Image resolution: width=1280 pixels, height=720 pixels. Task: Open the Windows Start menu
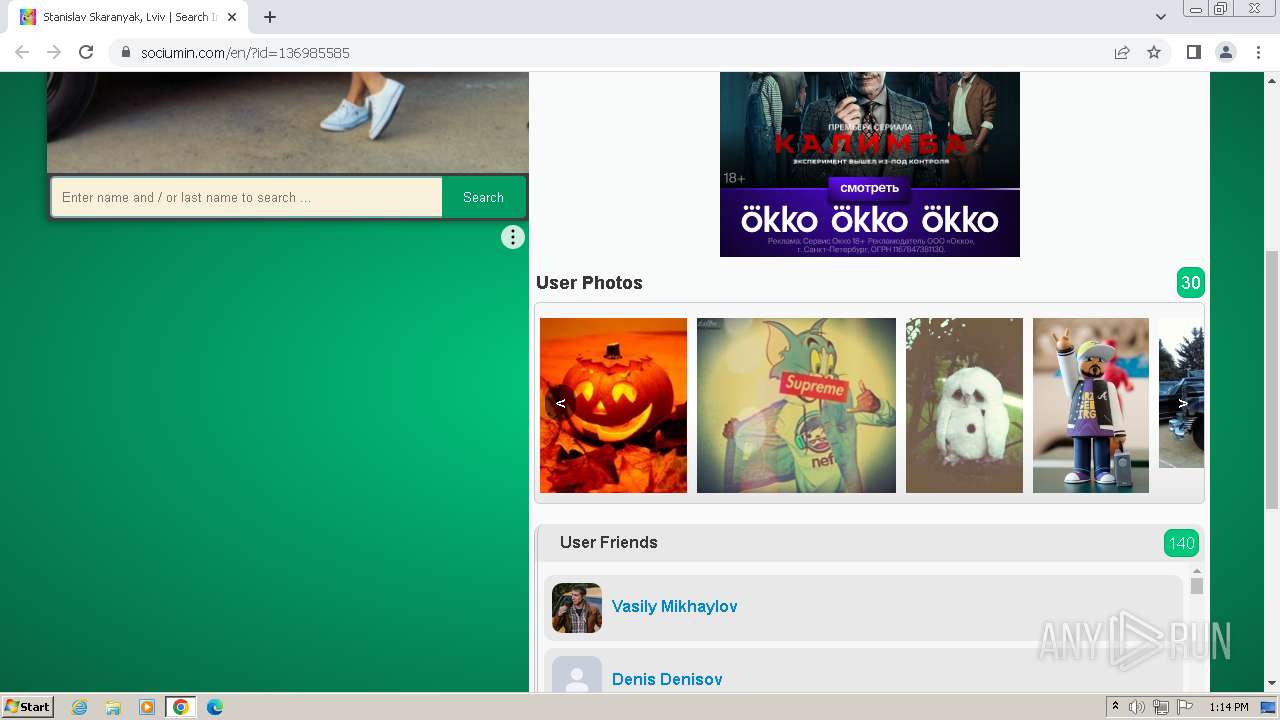pyautogui.click(x=27, y=706)
